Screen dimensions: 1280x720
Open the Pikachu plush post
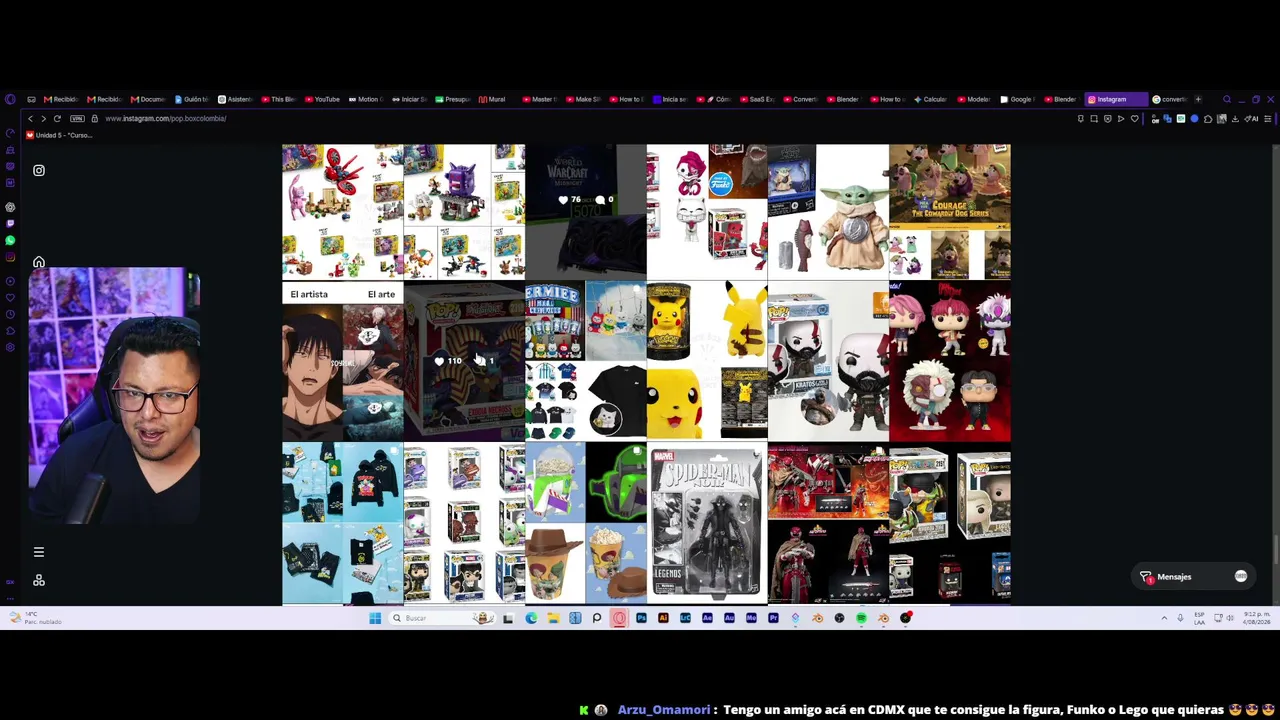707,361
